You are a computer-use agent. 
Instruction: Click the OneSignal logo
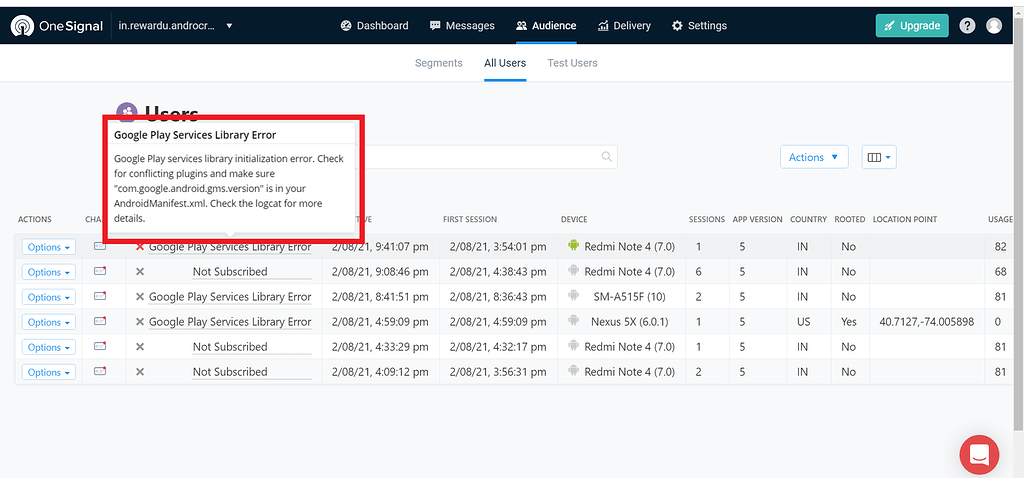tap(57, 25)
